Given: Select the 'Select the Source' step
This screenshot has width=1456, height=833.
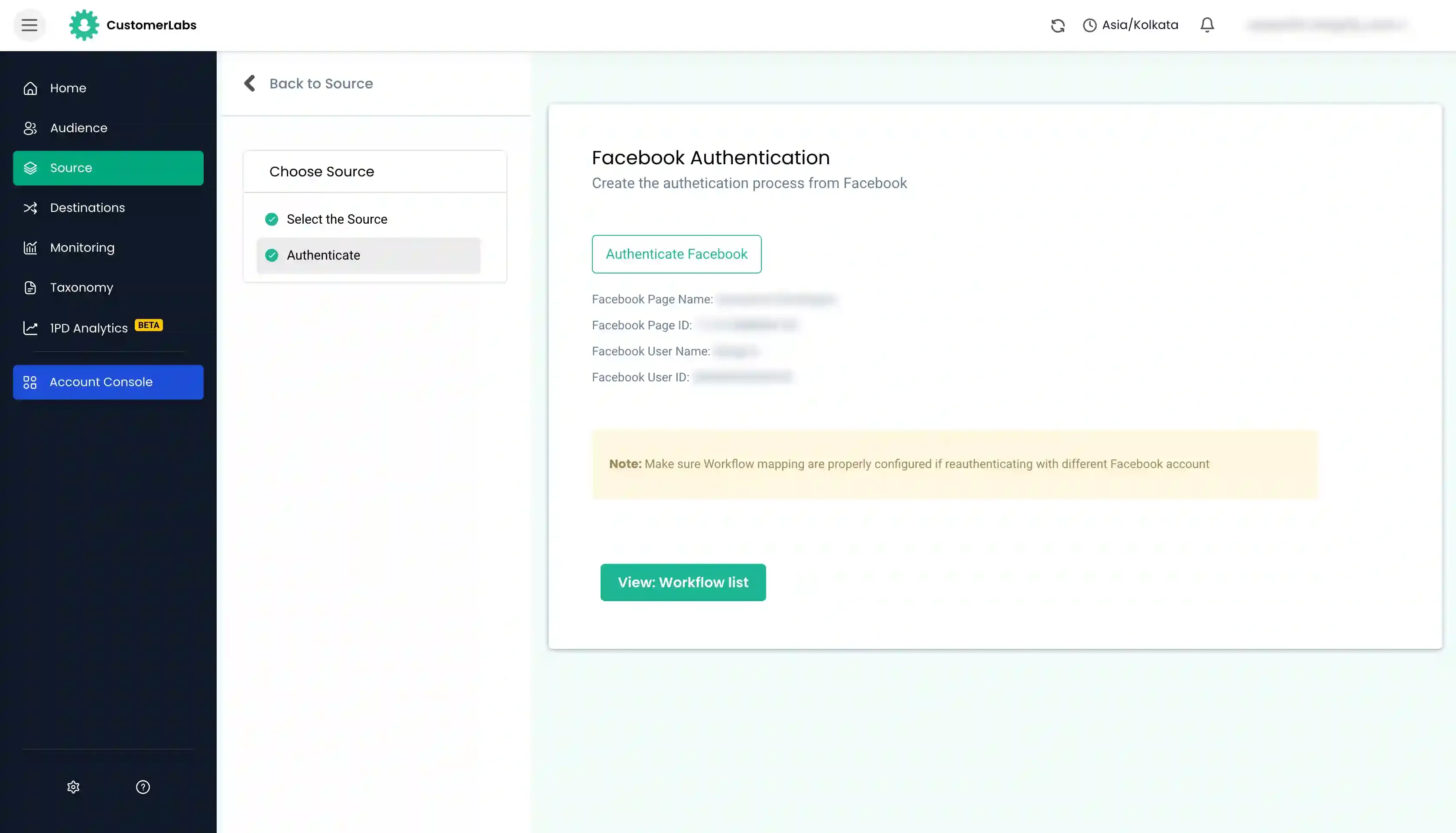Looking at the screenshot, I should (x=368, y=219).
